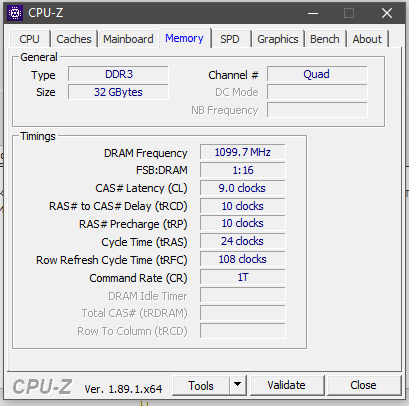The width and height of the screenshot is (409, 406).
Task: Go to the SPD tab
Action: coord(230,39)
